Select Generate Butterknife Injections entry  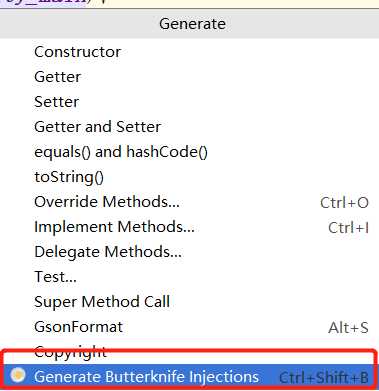point(189,377)
